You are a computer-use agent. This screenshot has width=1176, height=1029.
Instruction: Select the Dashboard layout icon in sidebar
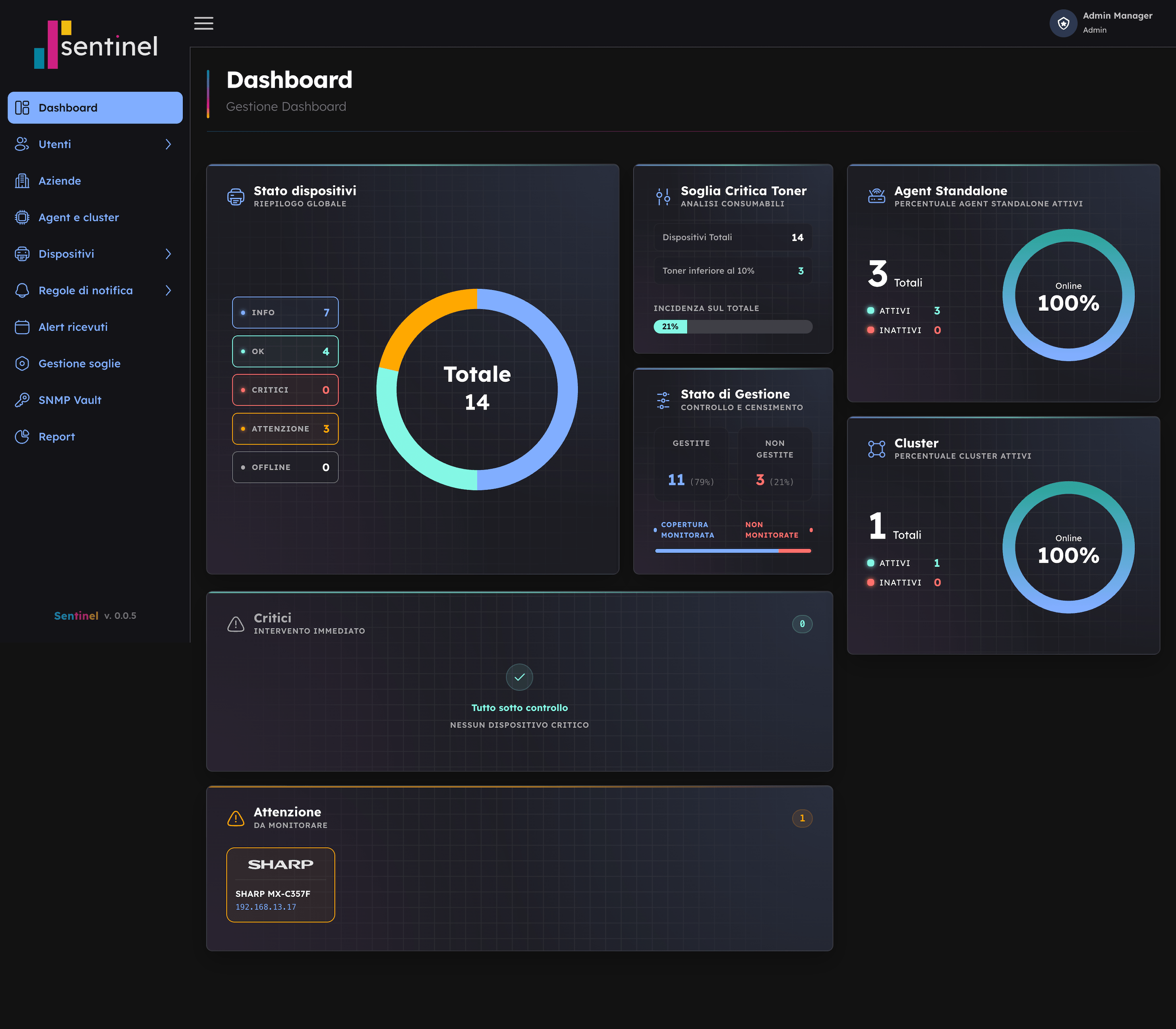(x=22, y=107)
